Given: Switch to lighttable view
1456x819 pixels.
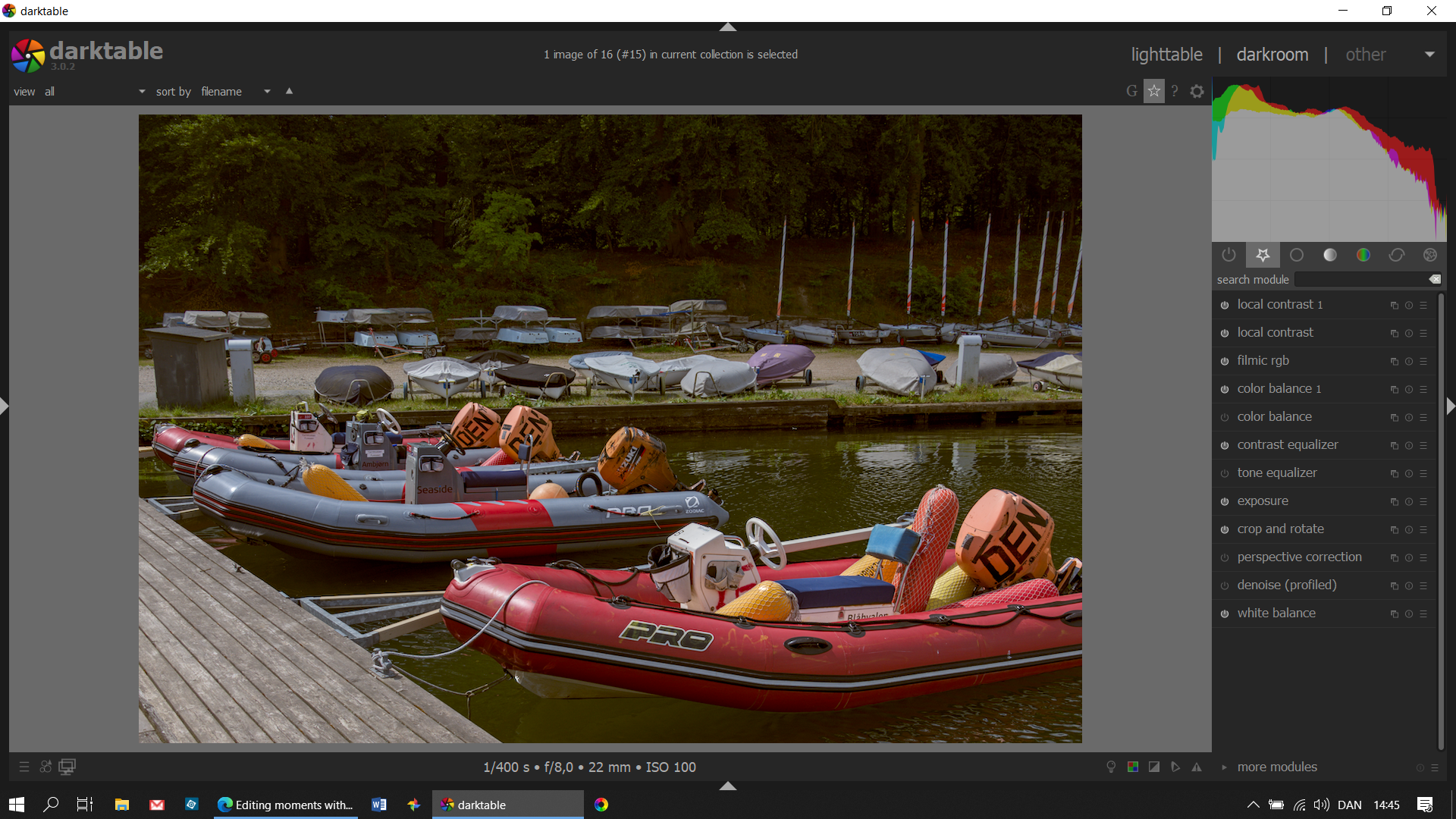Looking at the screenshot, I should pos(1166,55).
